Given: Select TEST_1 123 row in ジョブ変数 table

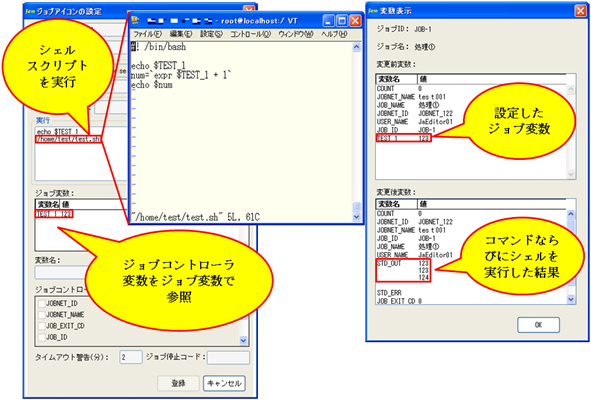Looking at the screenshot, I should 54,214.
